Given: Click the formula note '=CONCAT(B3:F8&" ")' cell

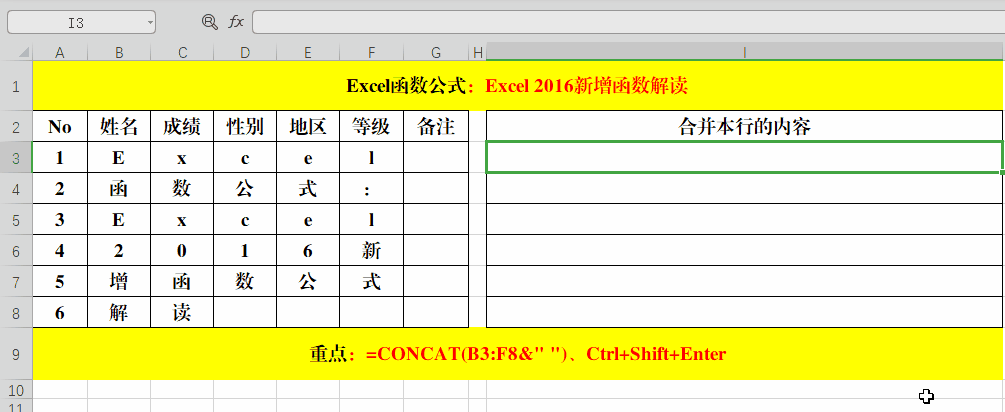Looking at the screenshot, I should (517, 354).
